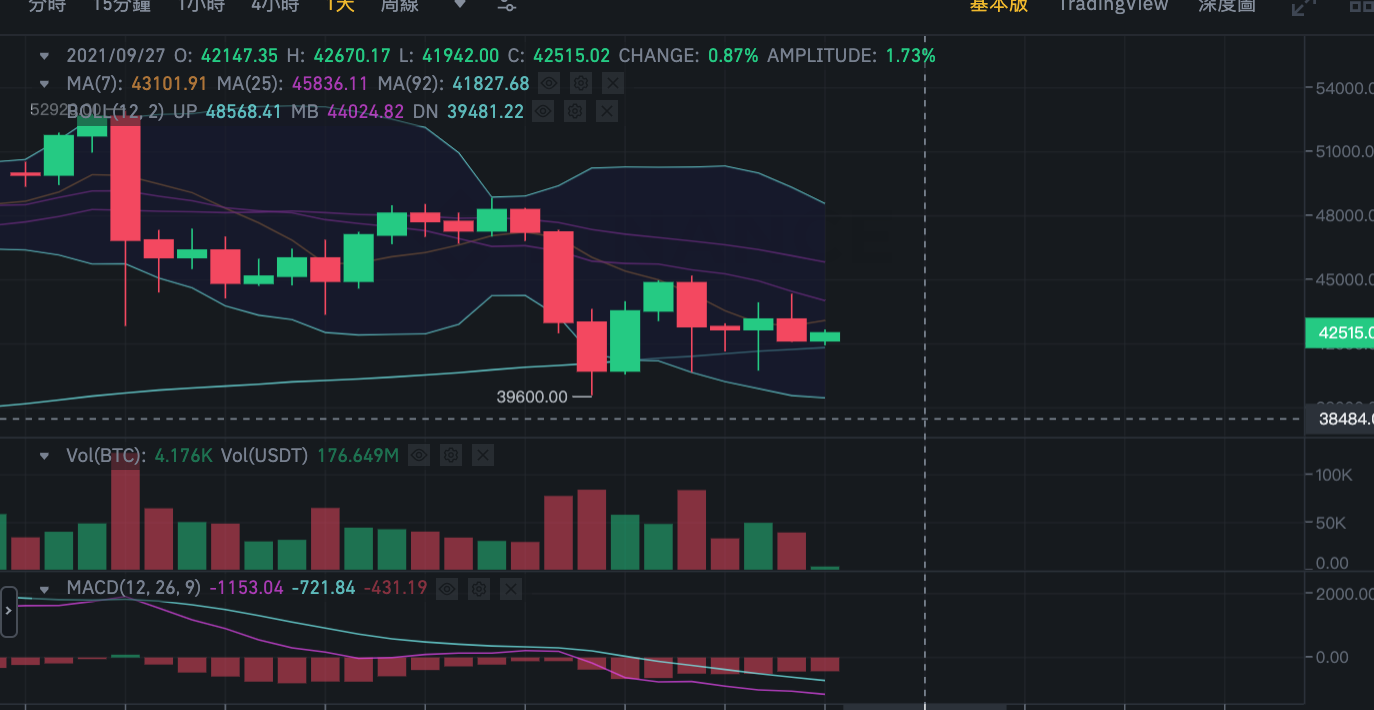Select the 4小時 interval

[275, 5]
